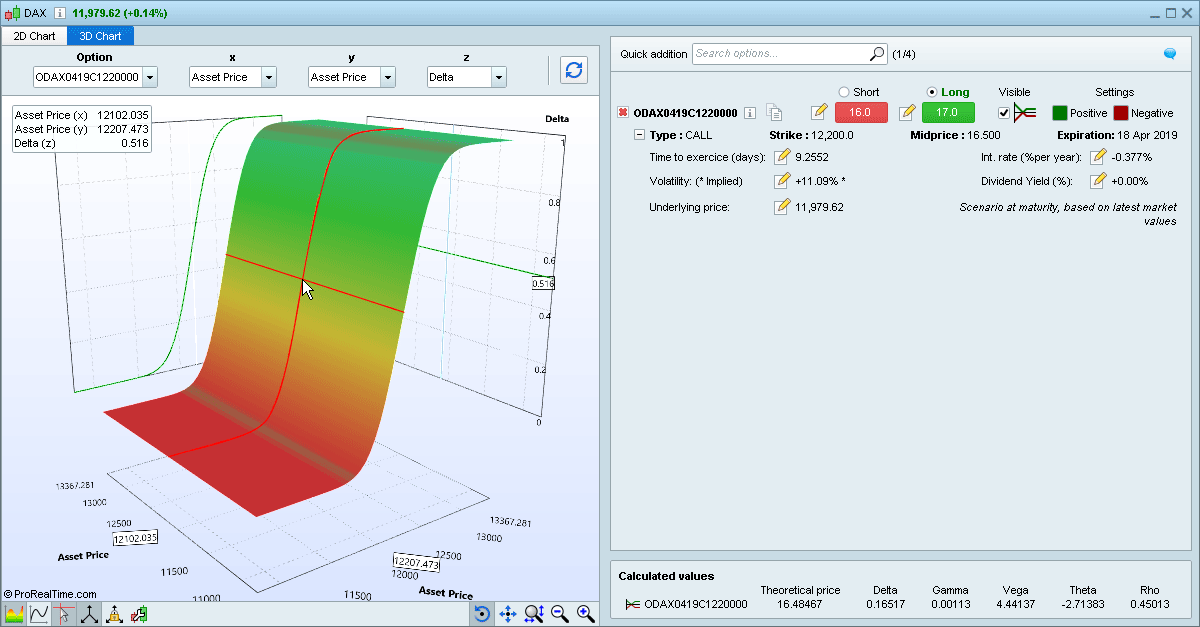Activate the pan/move chart tool

pos(507,613)
